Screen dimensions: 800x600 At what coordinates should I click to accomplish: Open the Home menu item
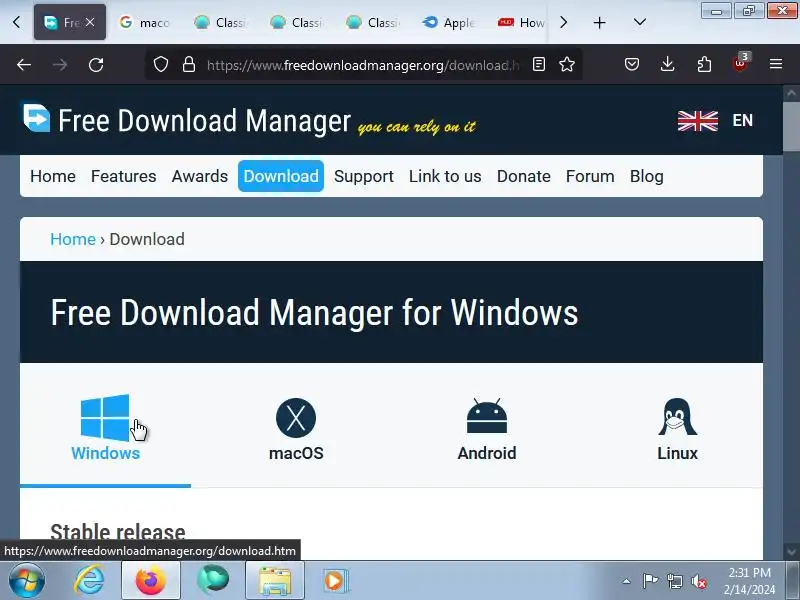53,177
